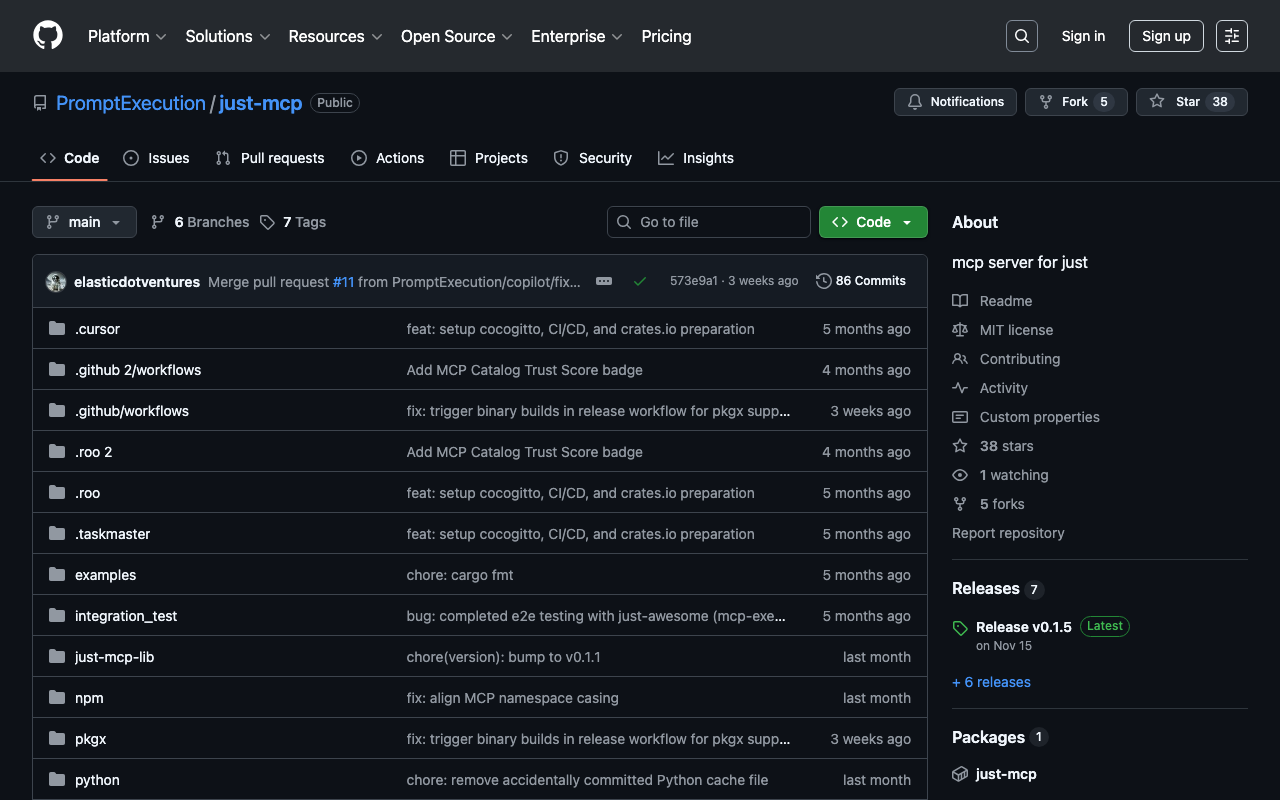The image size is (1280, 800).
Task: Expand the main branch dropdown
Action: 84,222
